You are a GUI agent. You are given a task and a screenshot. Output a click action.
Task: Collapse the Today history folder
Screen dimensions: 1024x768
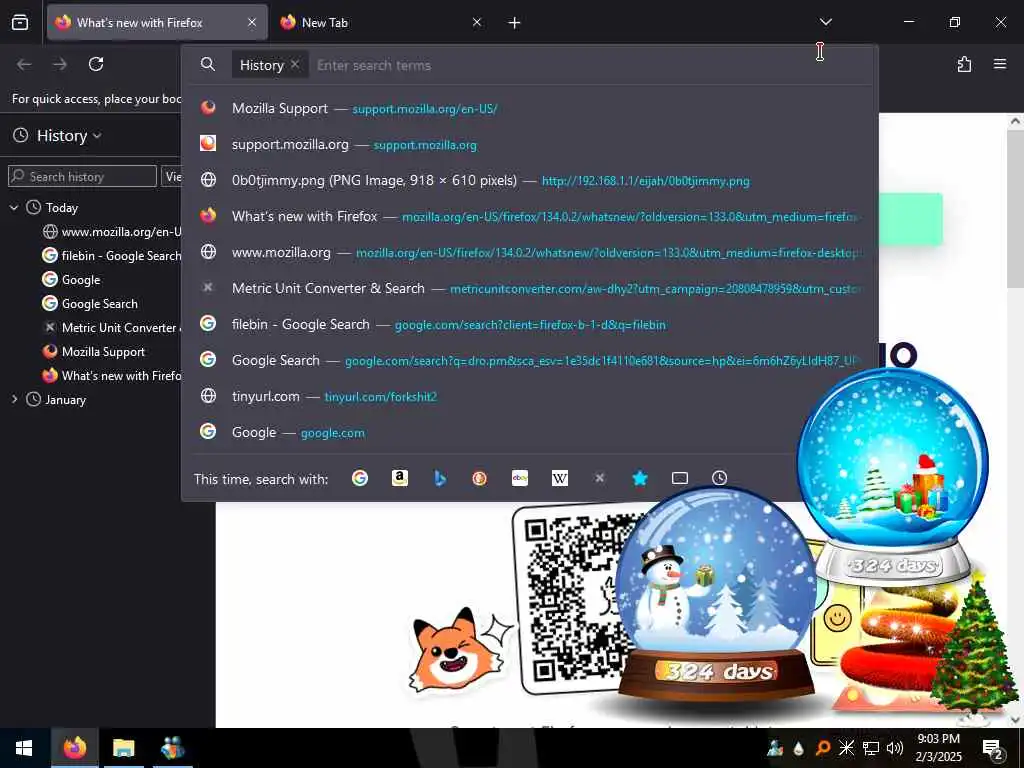pos(14,208)
